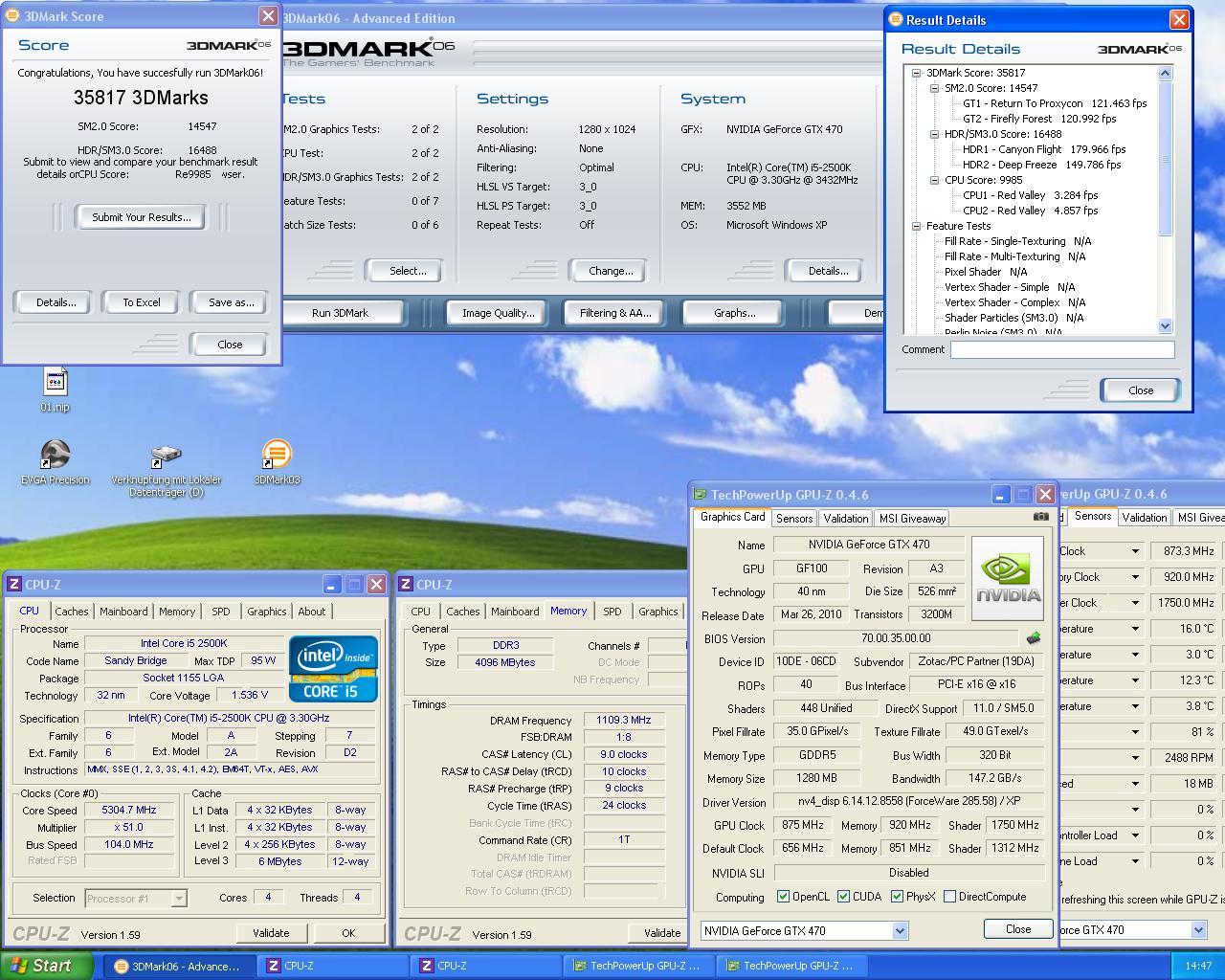This screenshot has height=980, width=1225.
Task: Collapse the HDR/SM3.0 Score node
Action: 934,134
